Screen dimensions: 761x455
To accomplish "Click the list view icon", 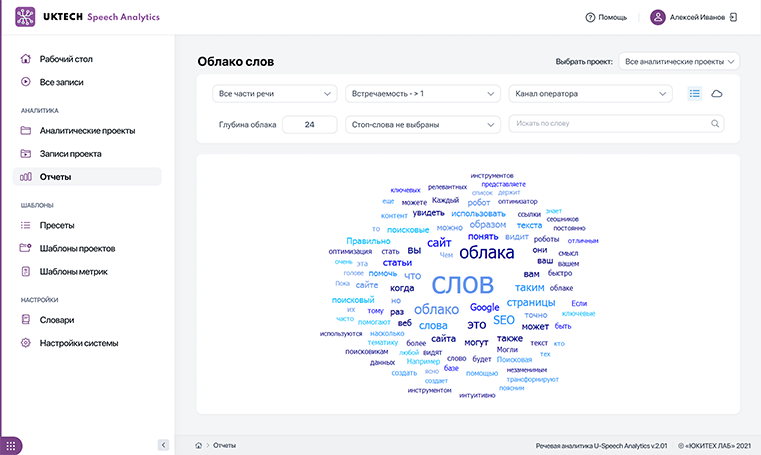I will click(695, 94).
